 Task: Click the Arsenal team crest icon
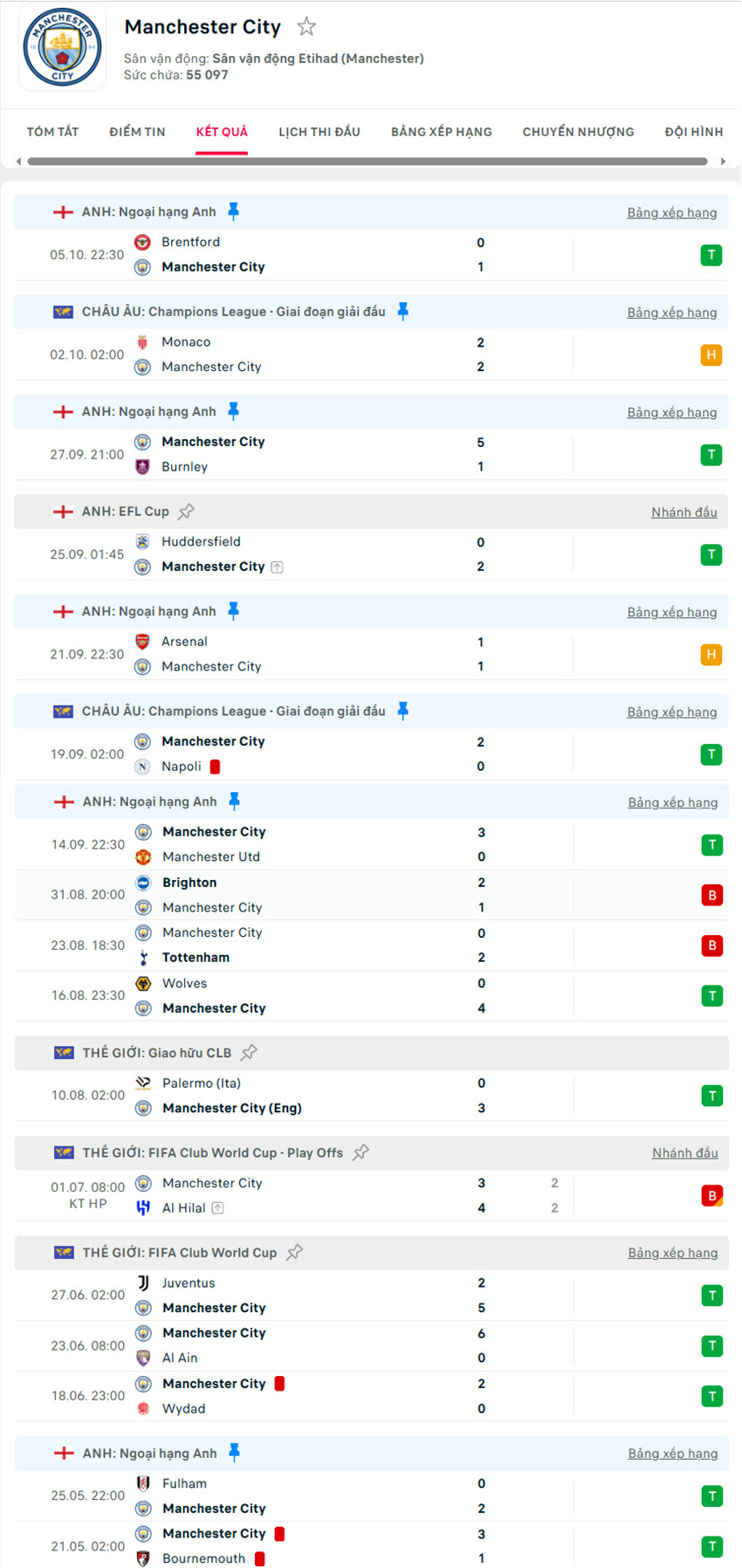point(142,642)
